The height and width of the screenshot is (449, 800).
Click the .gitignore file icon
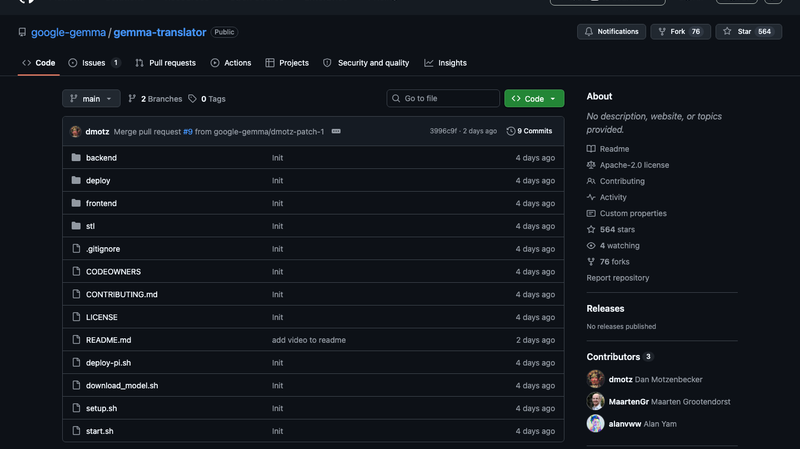76,248
